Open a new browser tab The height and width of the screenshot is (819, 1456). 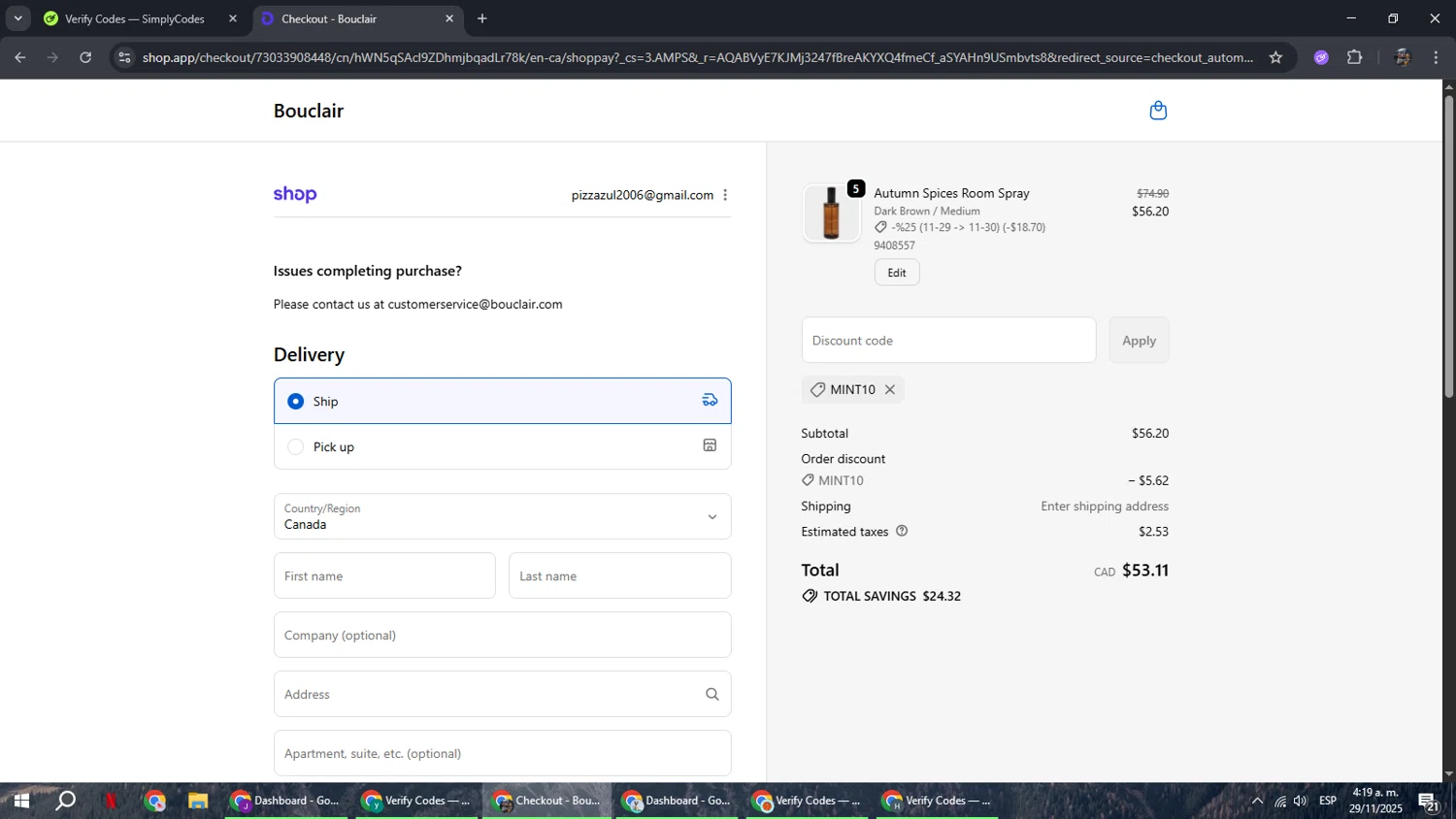[x=482, y=18]
